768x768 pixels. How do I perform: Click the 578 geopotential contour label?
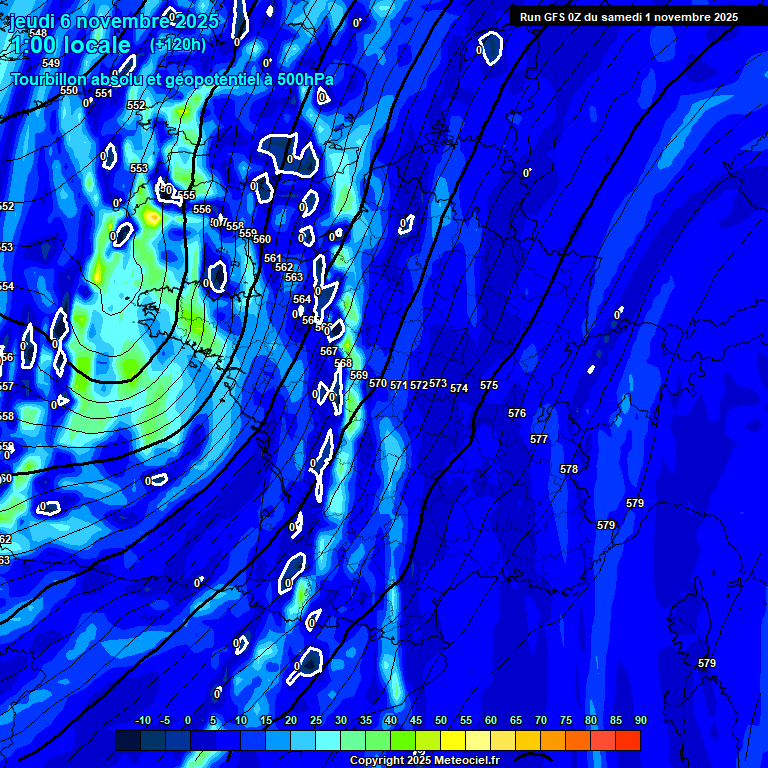click(x=569, y=469)
